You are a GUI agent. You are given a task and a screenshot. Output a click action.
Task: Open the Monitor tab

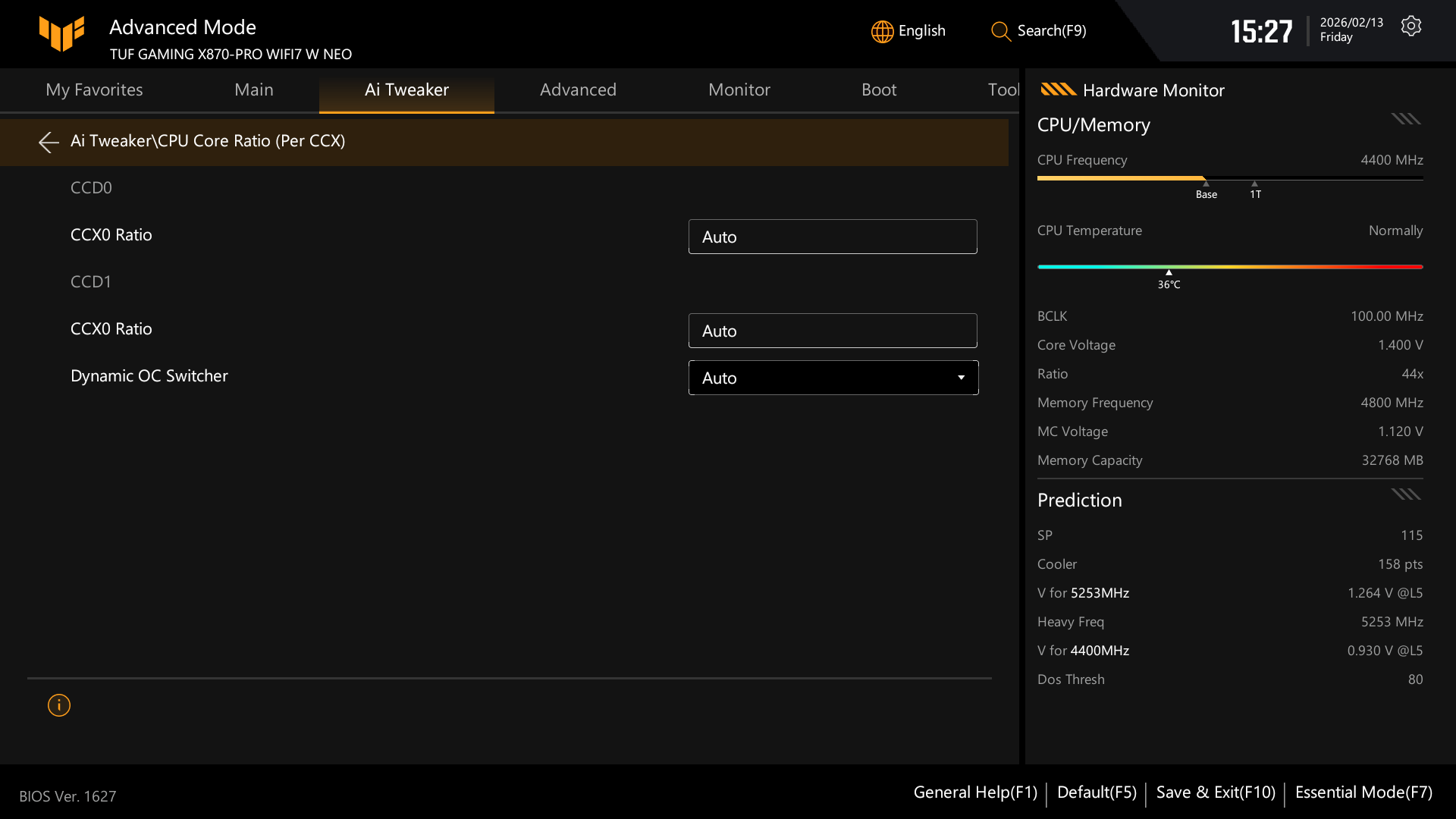click(739, 89)
